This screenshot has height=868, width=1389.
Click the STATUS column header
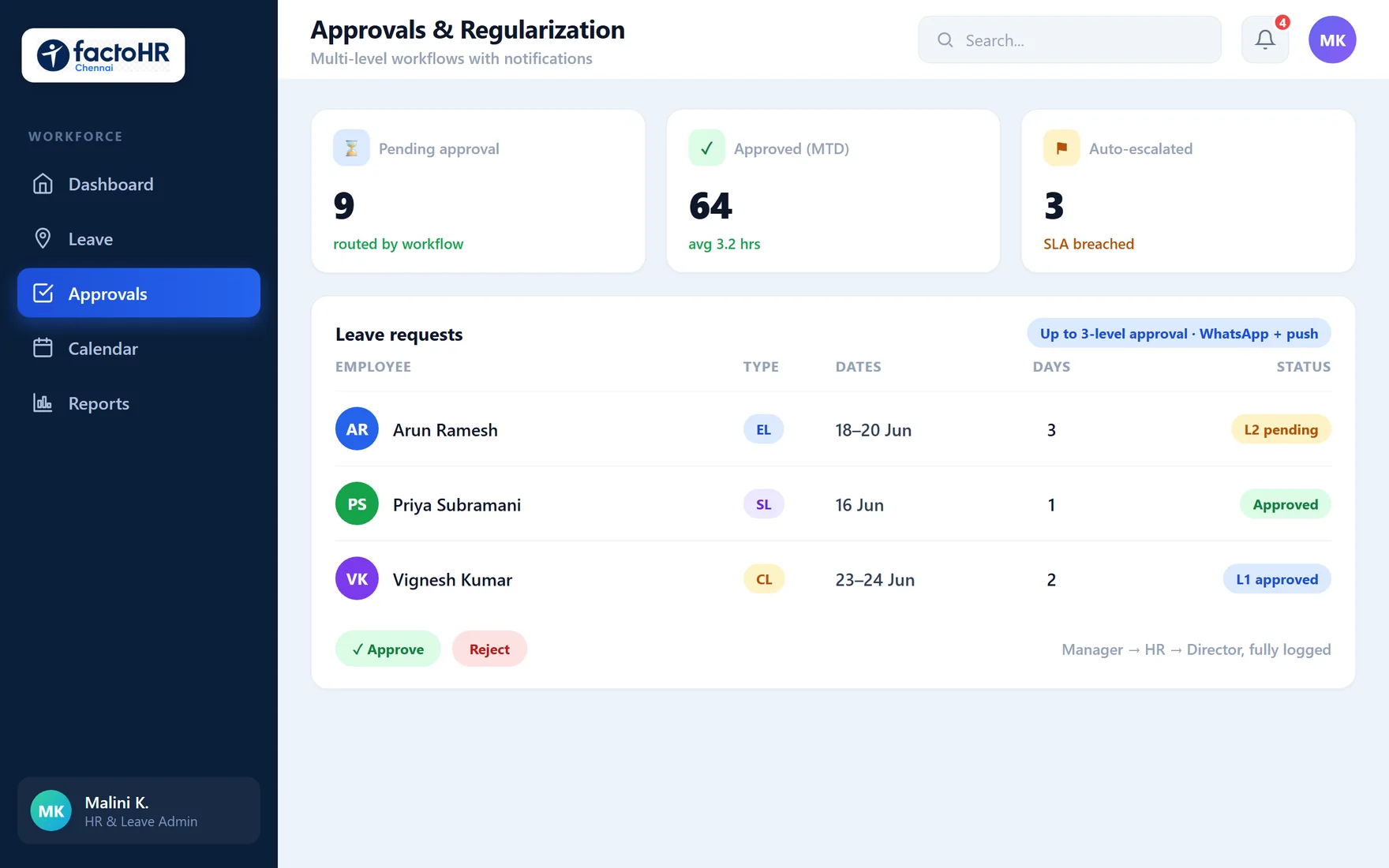(1304, 367)
